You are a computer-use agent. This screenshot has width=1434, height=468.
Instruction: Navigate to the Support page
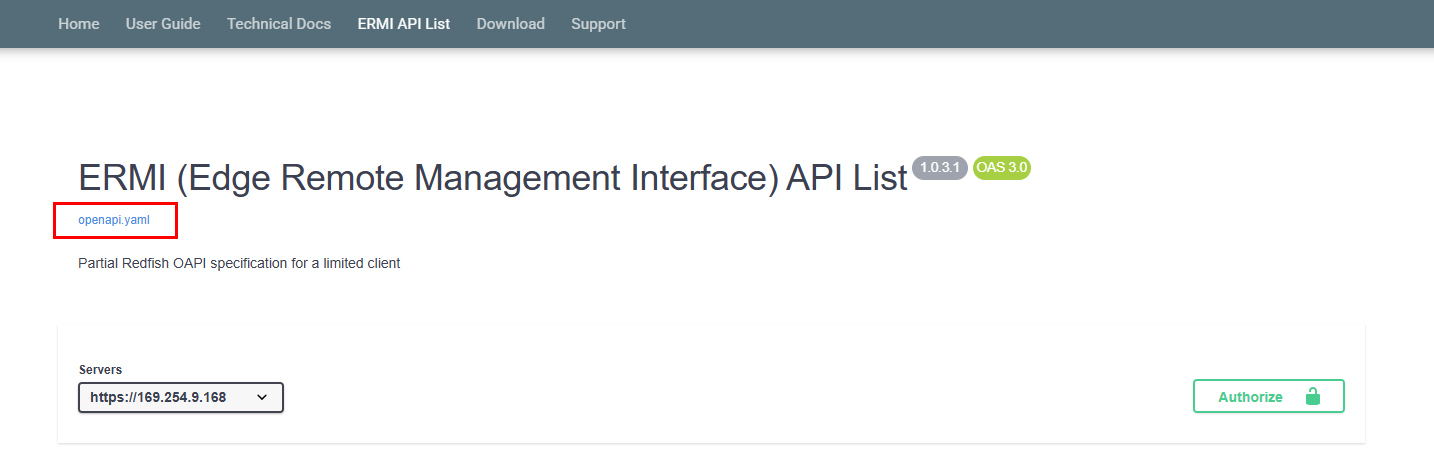click(598, 24)
